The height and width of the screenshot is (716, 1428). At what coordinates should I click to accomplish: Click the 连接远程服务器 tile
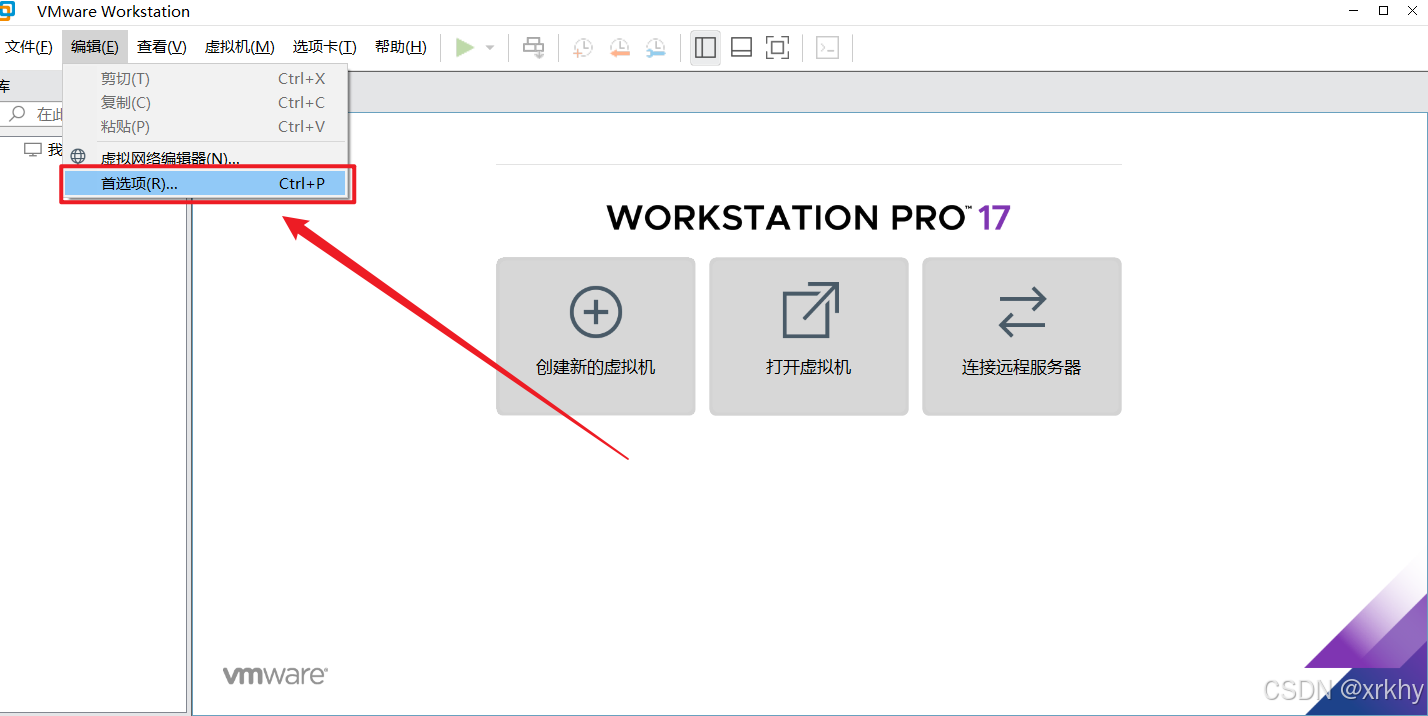click(x=1022, y=336)
